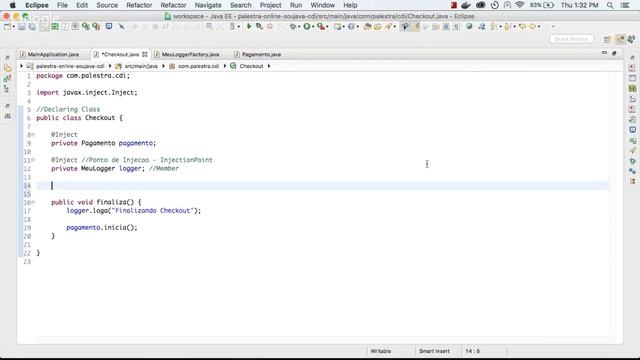Click the Open Type folder icon
Screen dimensions: 640x360
pyautogui.click(x=367, y=27)
